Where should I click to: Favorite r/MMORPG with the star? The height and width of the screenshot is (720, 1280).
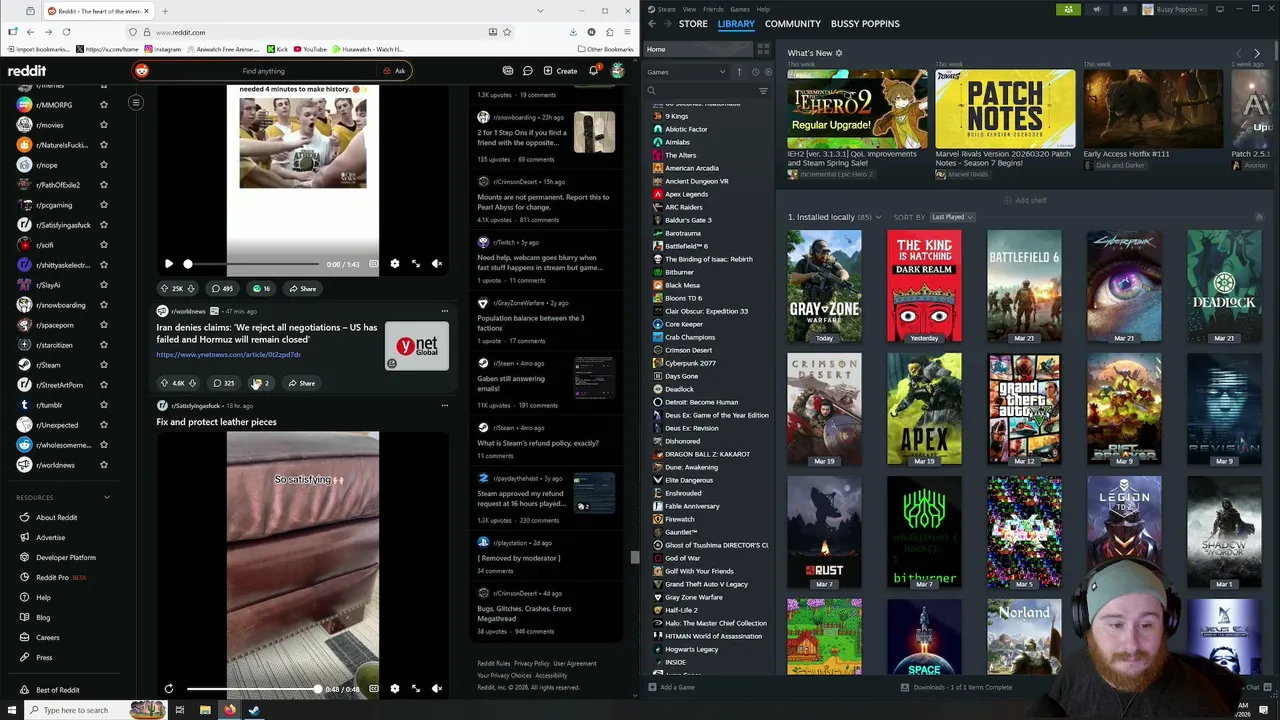pyautogui.click(x=104, y=105)
